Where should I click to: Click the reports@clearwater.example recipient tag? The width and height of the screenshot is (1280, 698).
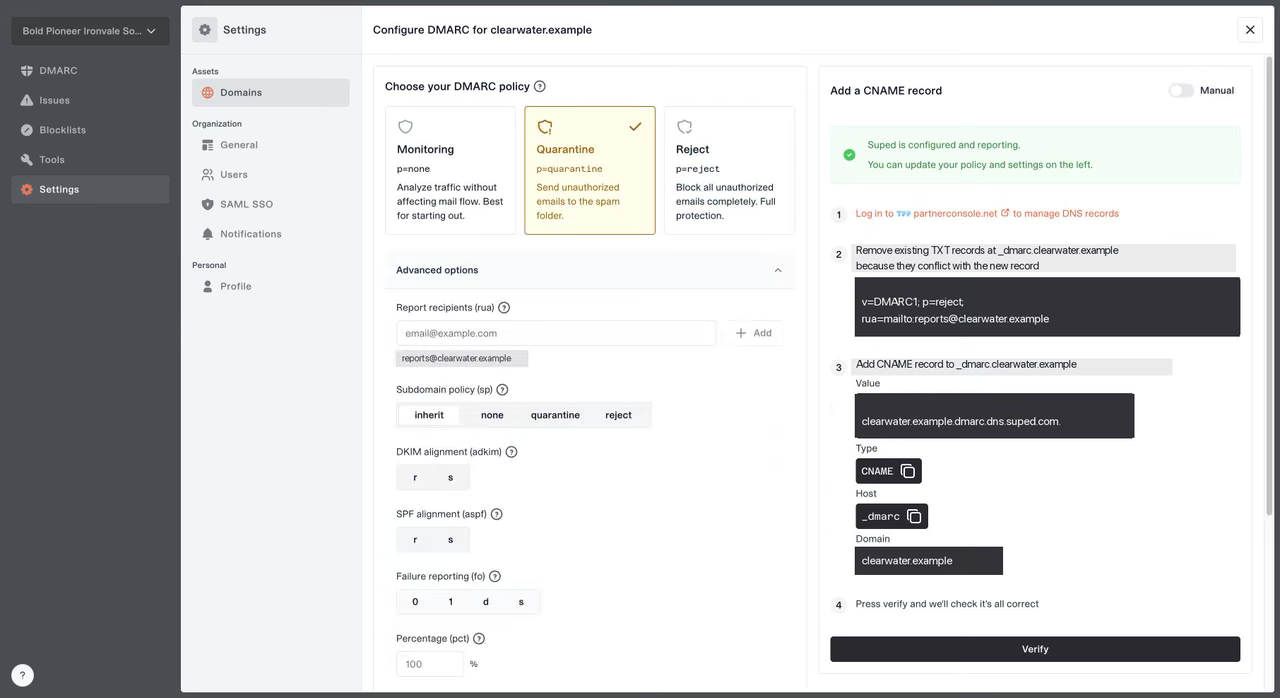pos(462,358)
